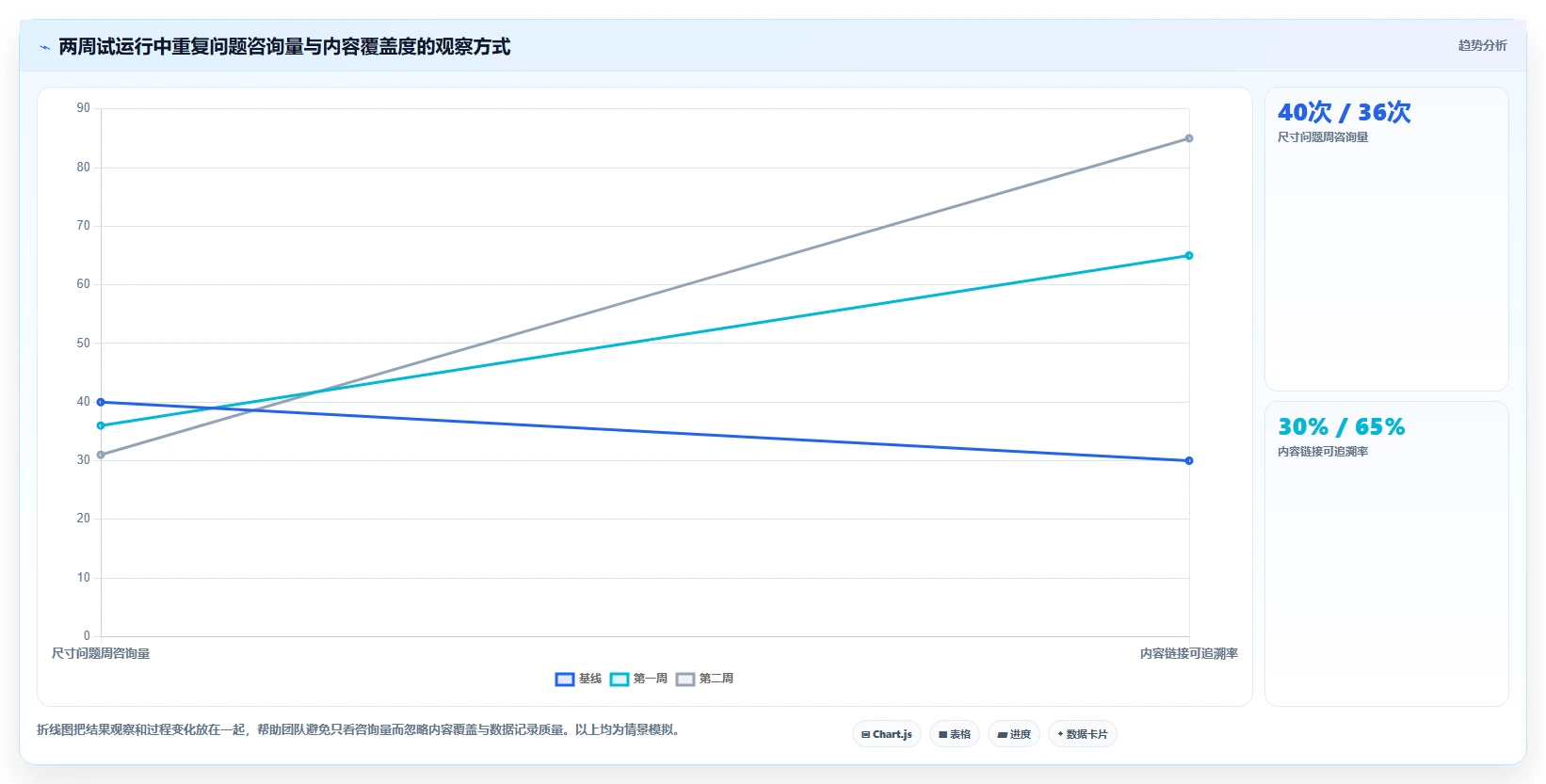1546x784 pixels.
Task: Select the 数据卡片 tag
Action: [1083, 734]
